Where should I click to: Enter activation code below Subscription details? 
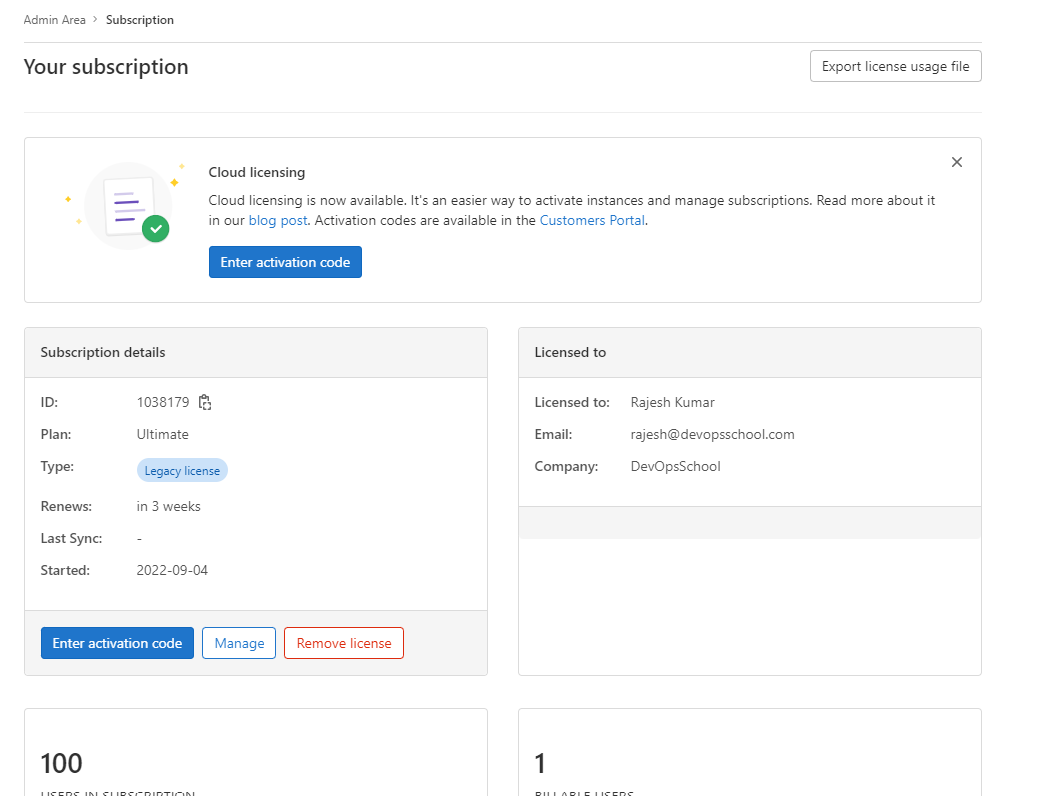click(x=117, y=643)
